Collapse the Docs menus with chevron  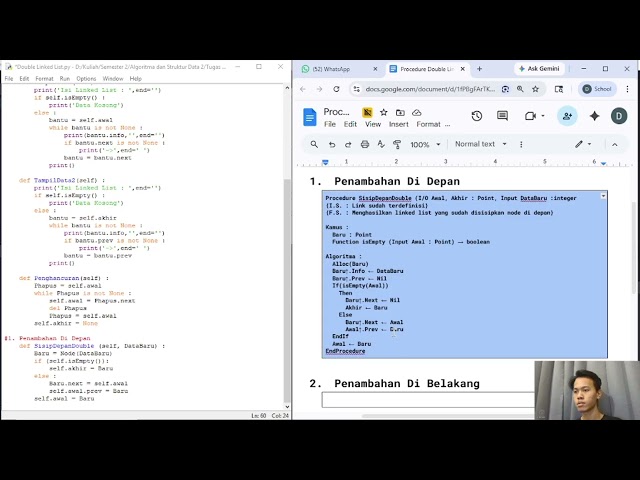615,144
